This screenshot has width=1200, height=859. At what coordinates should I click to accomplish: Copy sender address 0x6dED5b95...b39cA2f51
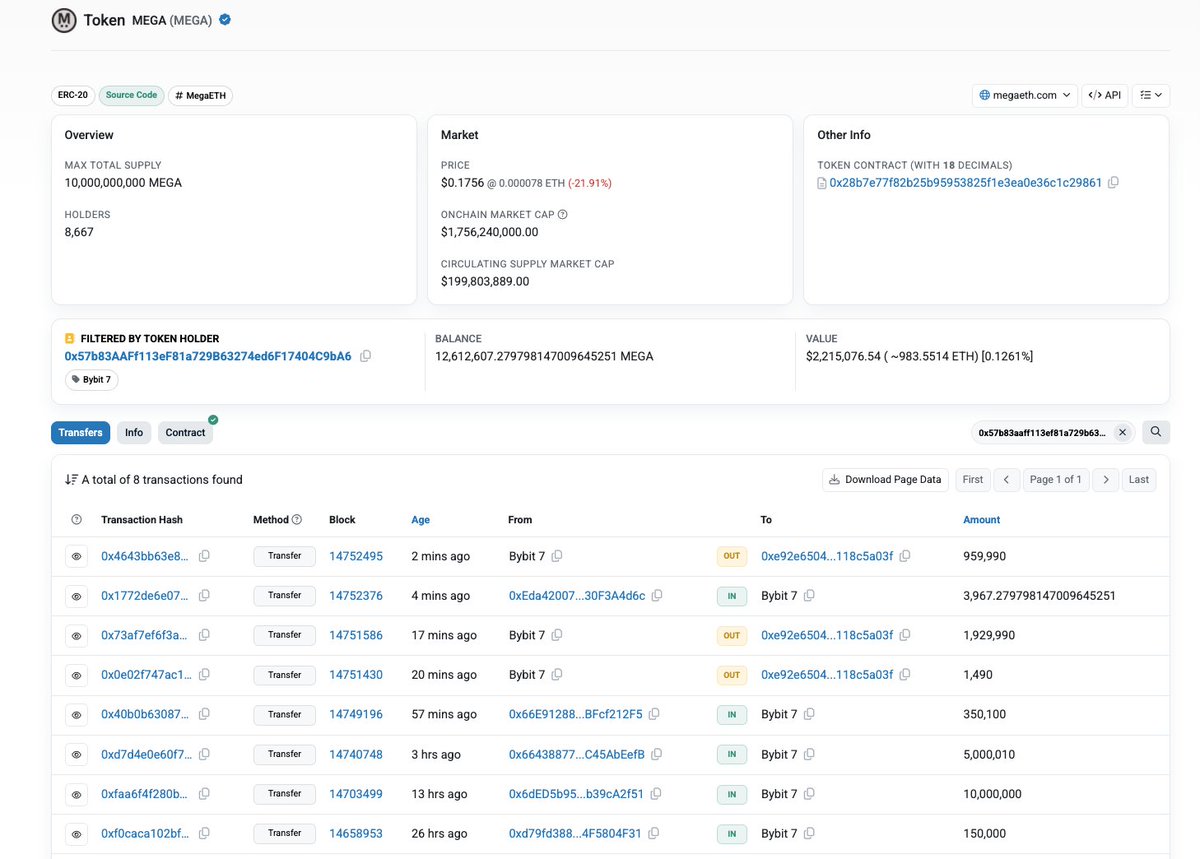(x=655, y=794)
